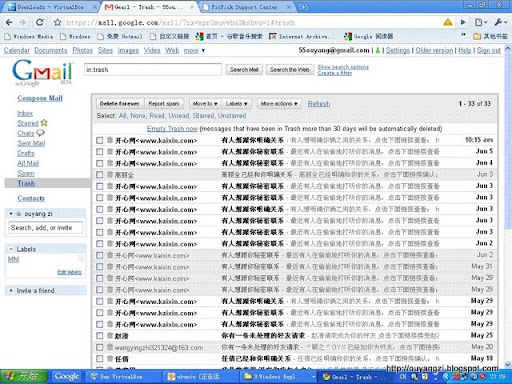512x384 pixels.
Task: Tick checkbox for Jun 4 message
Action: coord(99,163)
